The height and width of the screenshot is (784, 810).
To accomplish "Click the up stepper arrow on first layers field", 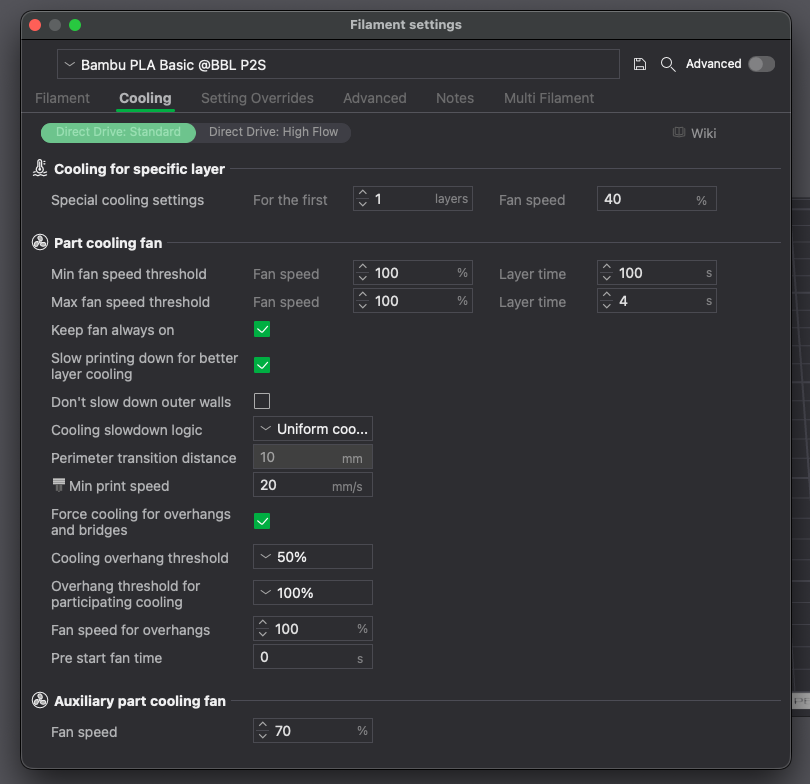I will coord(362,194).
